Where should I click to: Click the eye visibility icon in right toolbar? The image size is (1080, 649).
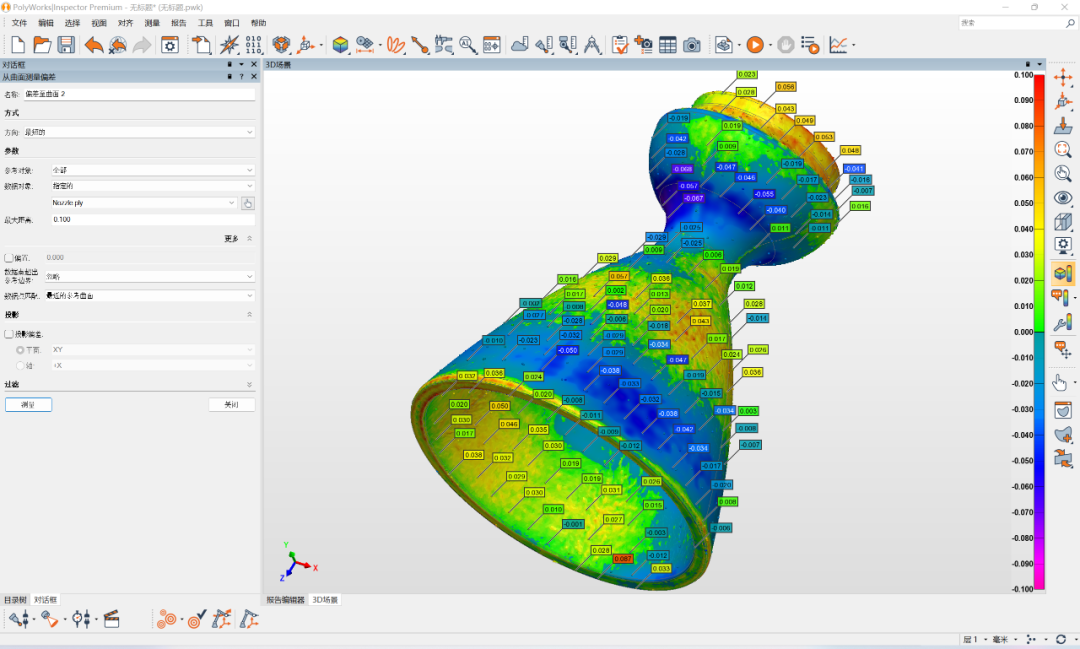(x=1064, y=197)
